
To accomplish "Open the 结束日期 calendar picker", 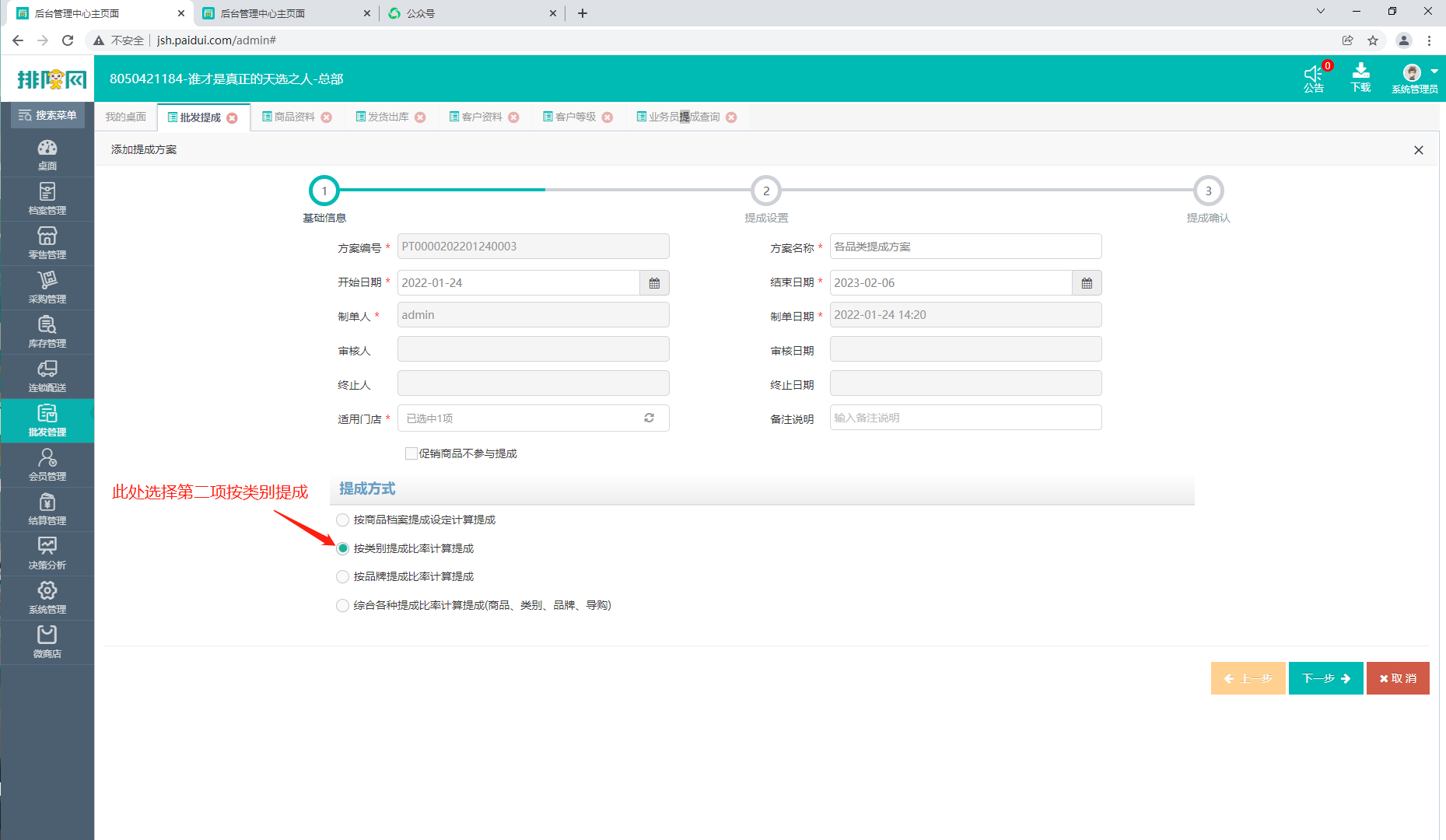I will (x=1087, y=283).
